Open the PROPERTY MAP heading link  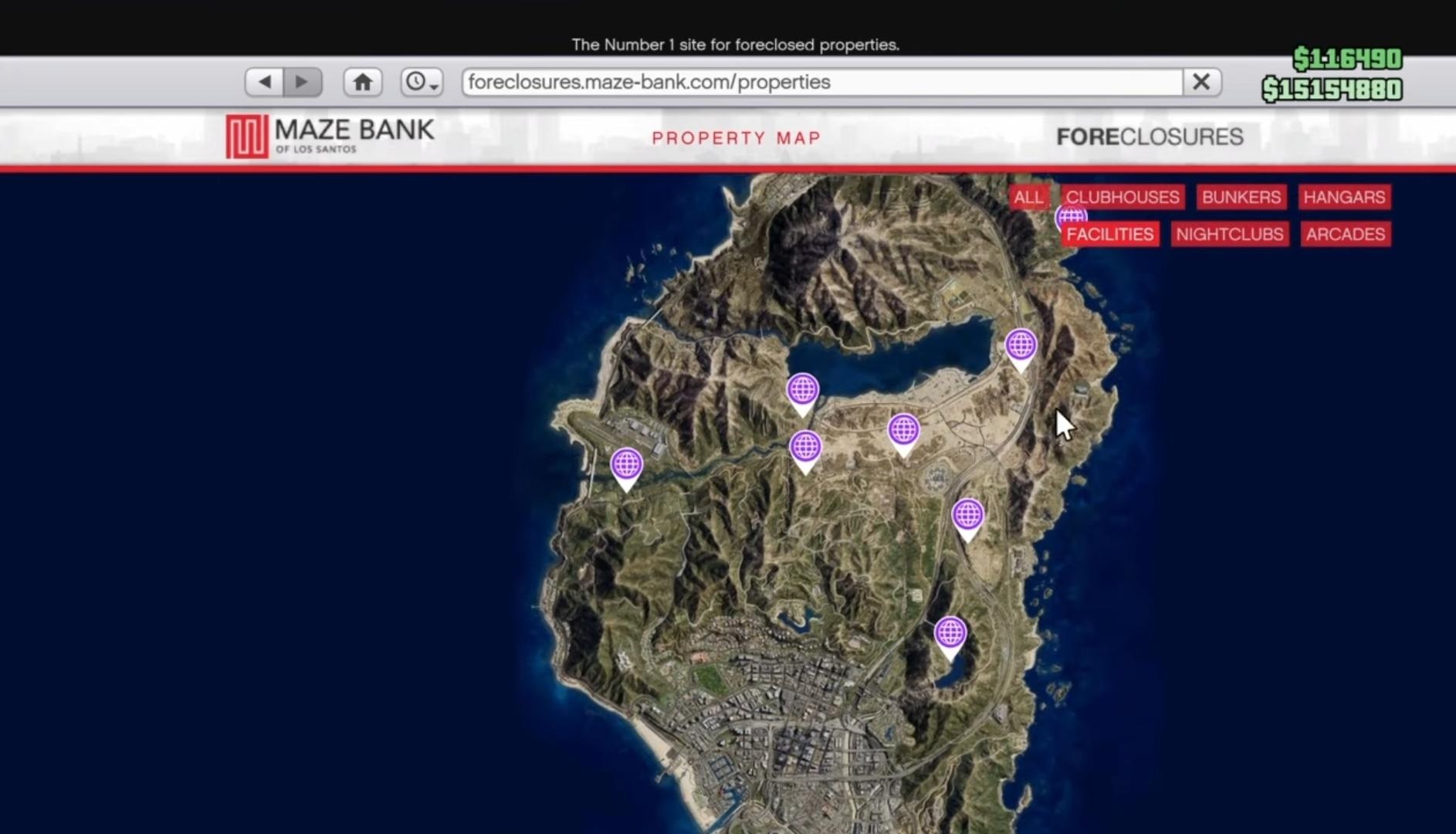point(736,137)
